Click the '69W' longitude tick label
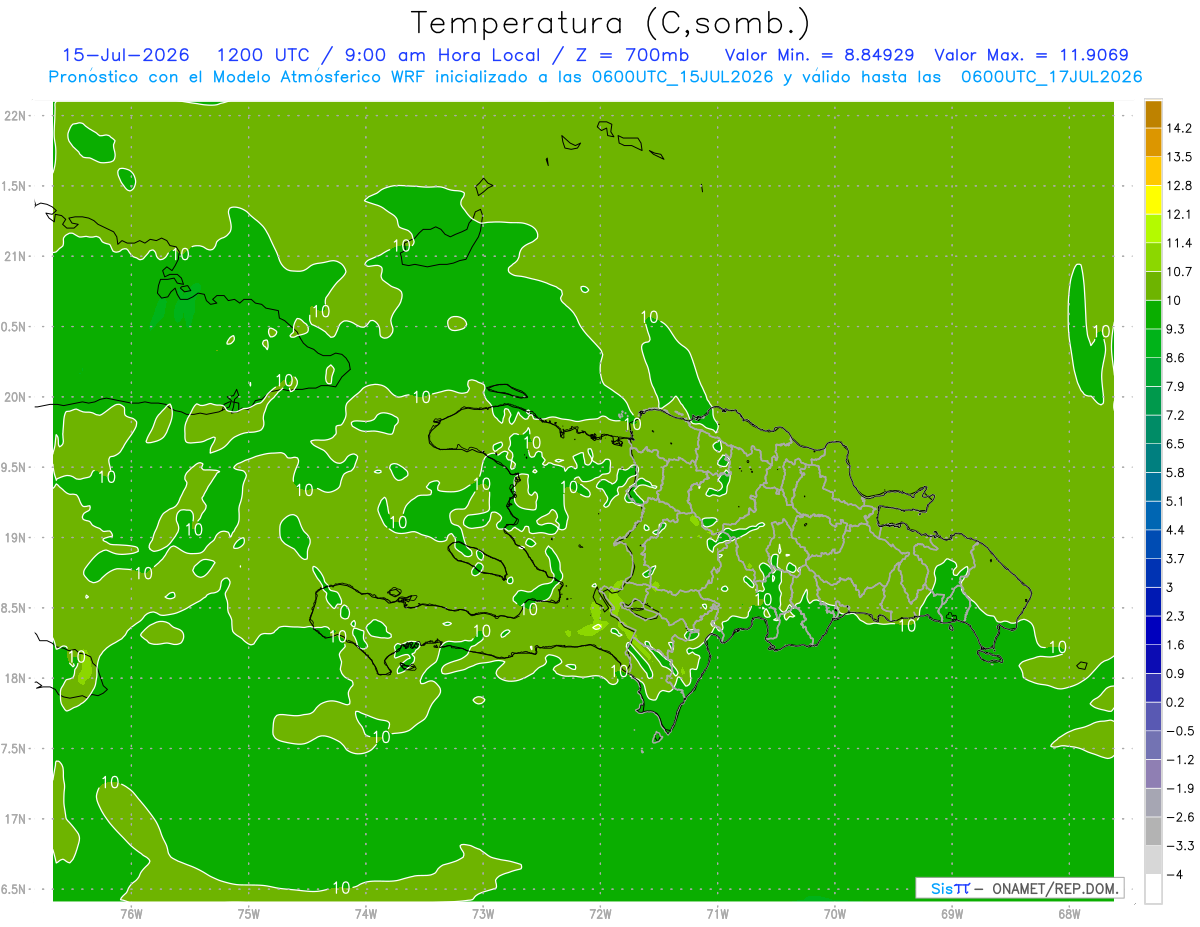The image size is (1200, 927). tap(952, 913)
